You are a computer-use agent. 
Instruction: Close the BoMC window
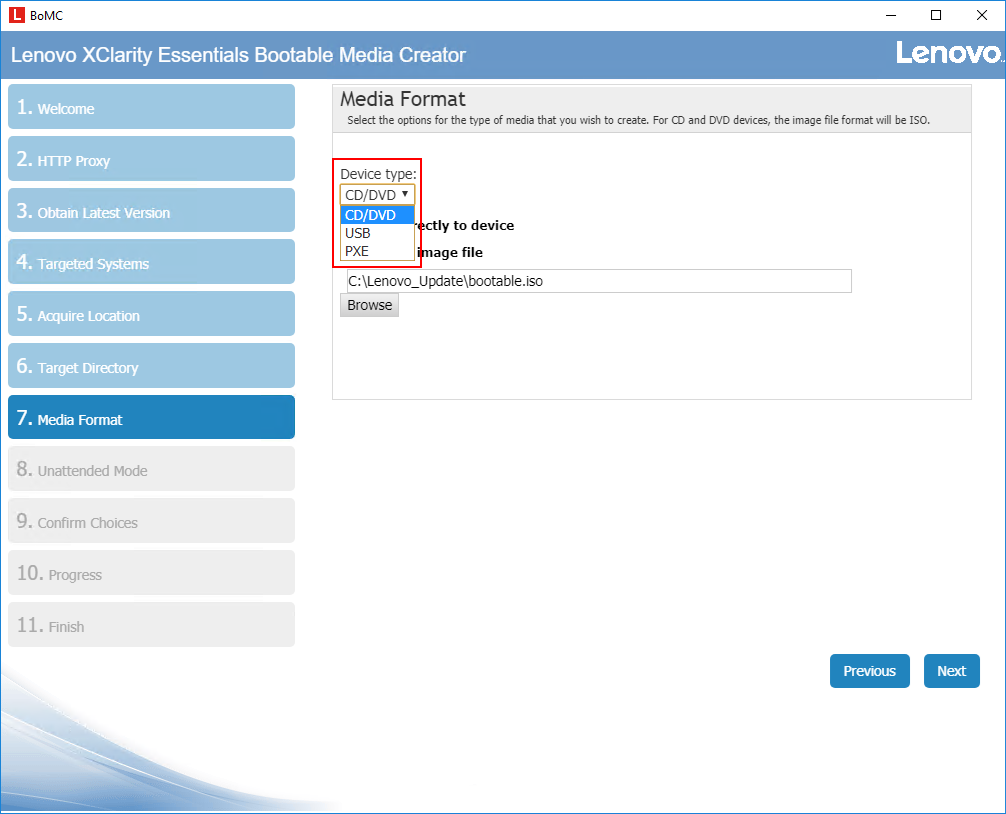click(982, 15)
